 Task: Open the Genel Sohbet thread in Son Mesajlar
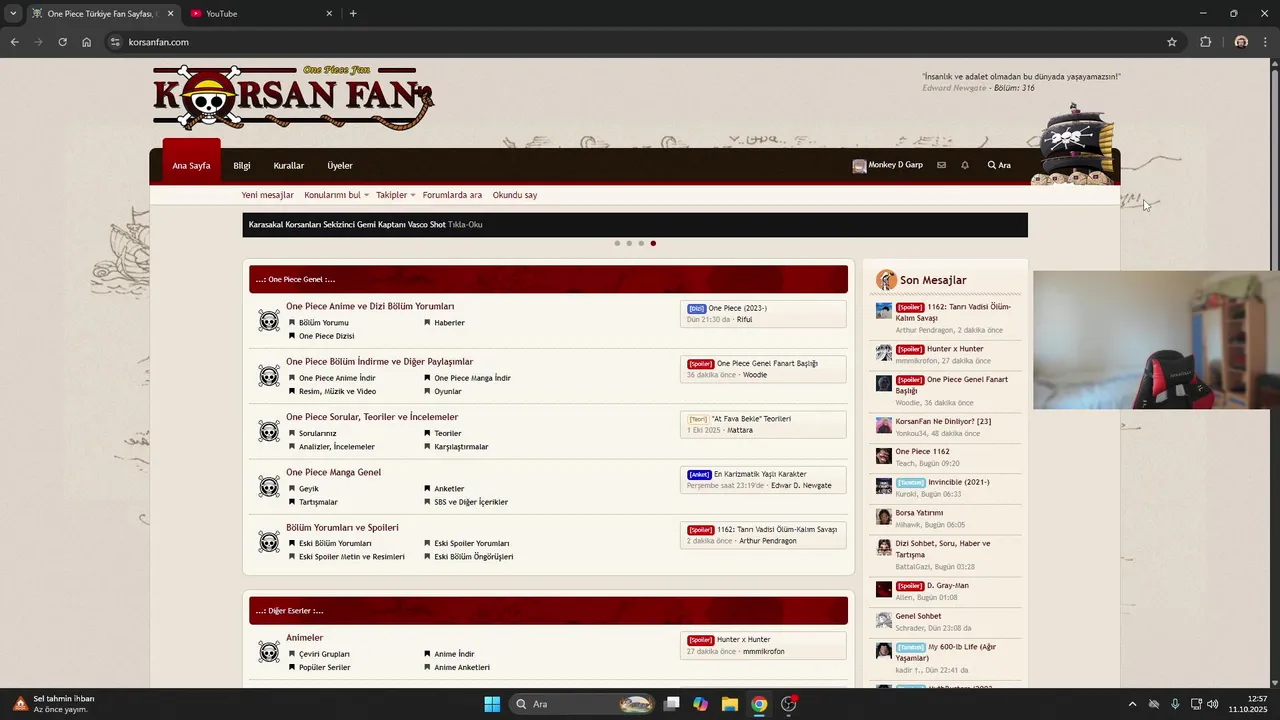(x=918, y=616)
